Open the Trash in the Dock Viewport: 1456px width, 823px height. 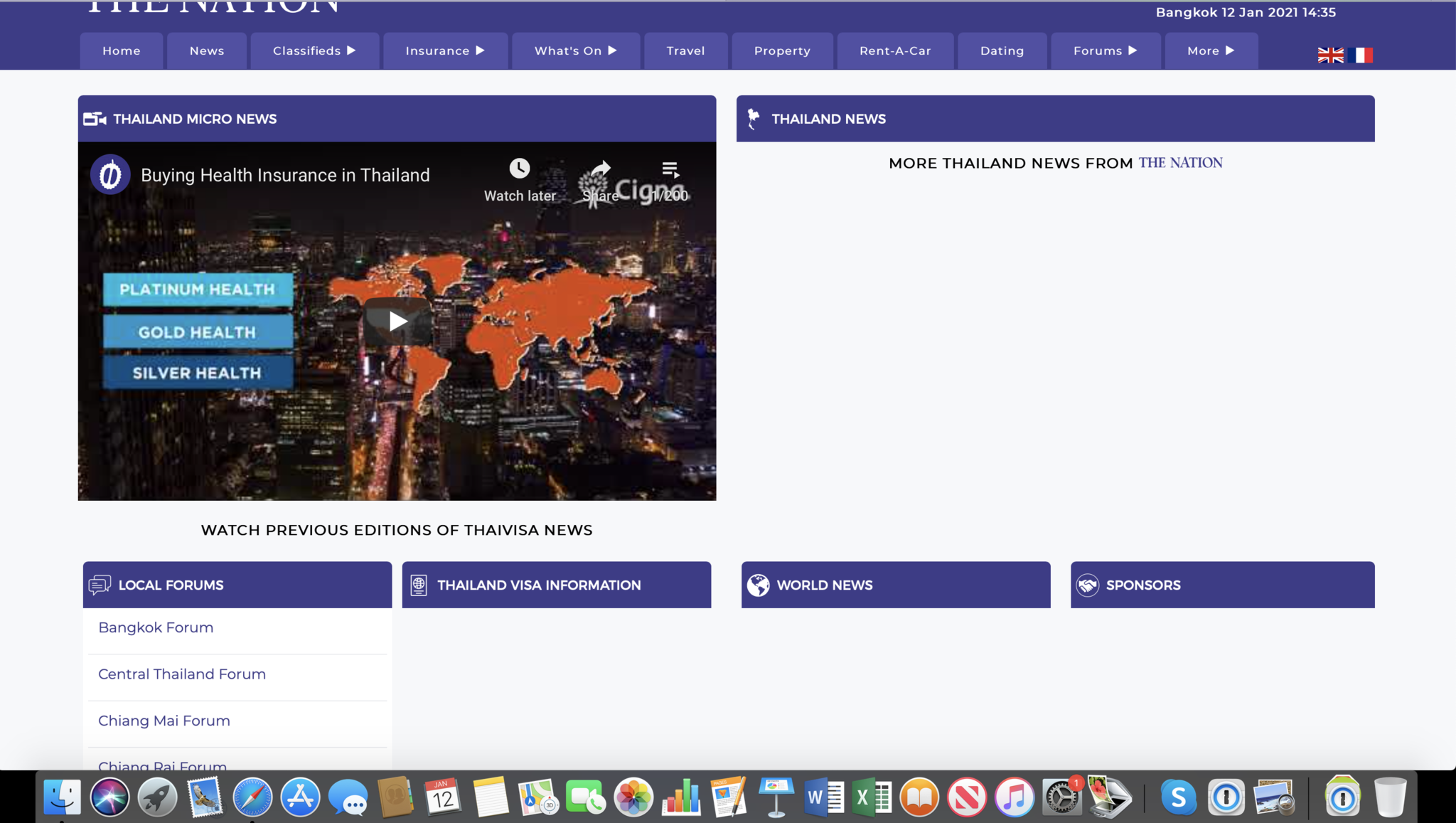pos(1390,797)
